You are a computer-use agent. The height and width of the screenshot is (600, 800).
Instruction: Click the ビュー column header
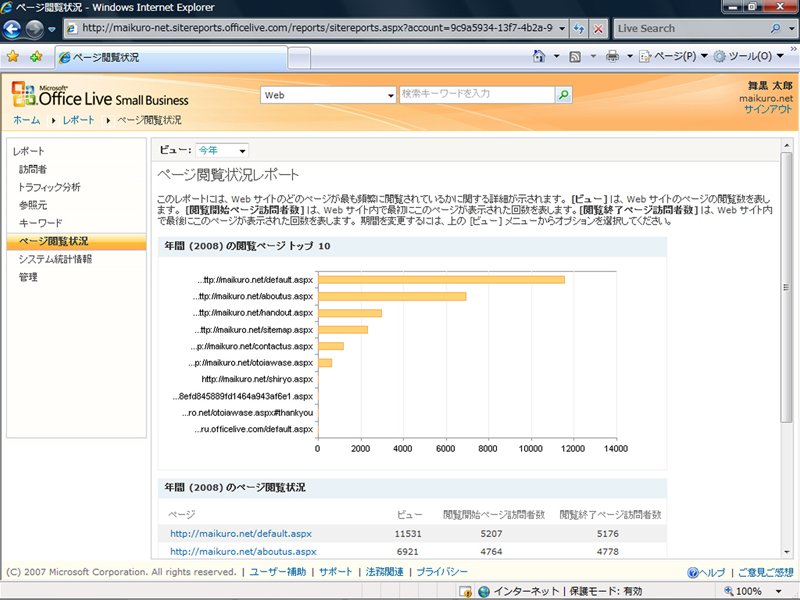[x=409, y=515]
